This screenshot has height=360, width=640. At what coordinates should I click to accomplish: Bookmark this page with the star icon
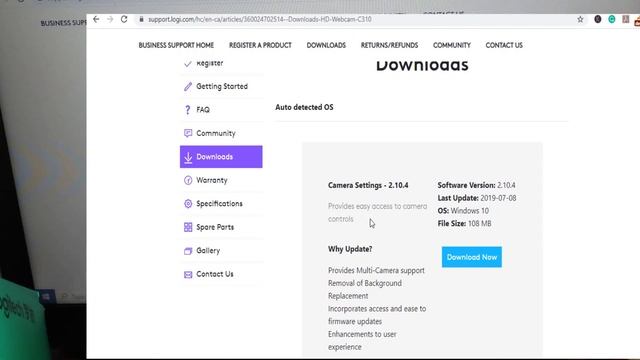(580, 19)
